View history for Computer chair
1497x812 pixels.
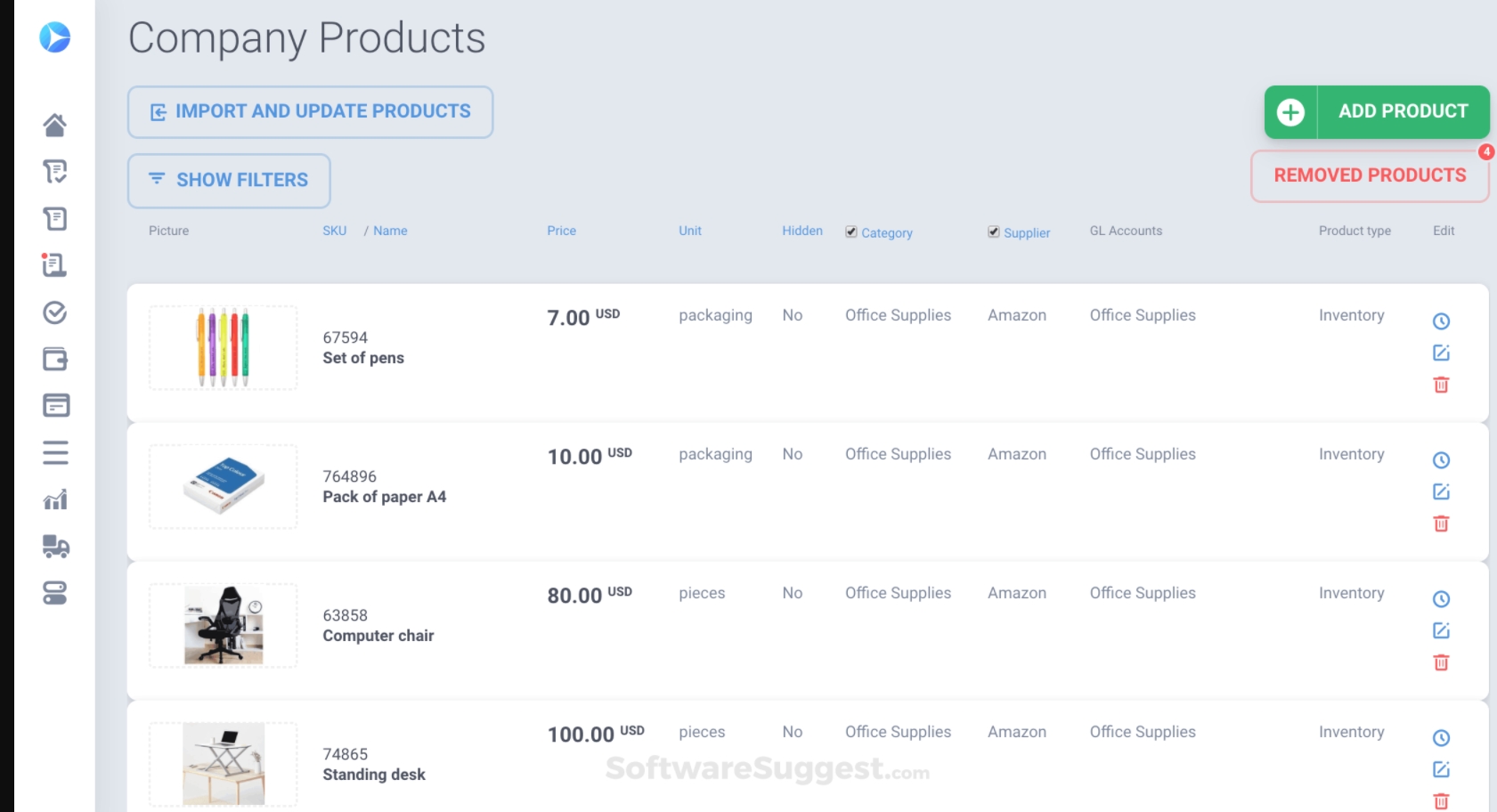1441,599
